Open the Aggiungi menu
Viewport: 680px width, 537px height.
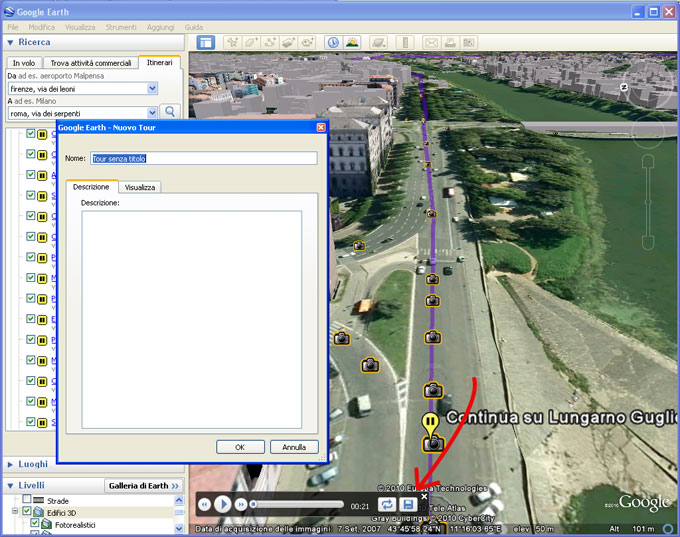click(160, 27)
